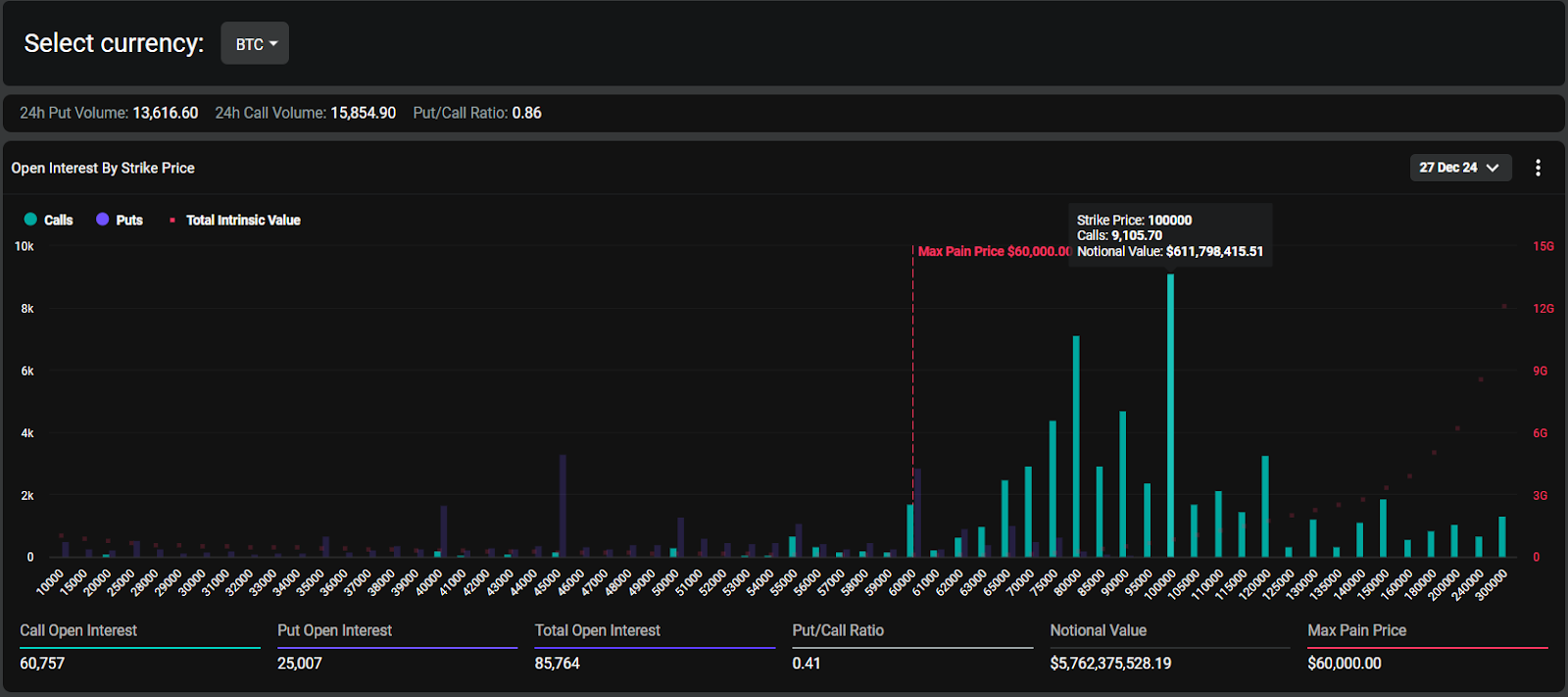Open the chart options three-dot menu
Screen dimensions: 1568x697
[x=1538, y=168]
